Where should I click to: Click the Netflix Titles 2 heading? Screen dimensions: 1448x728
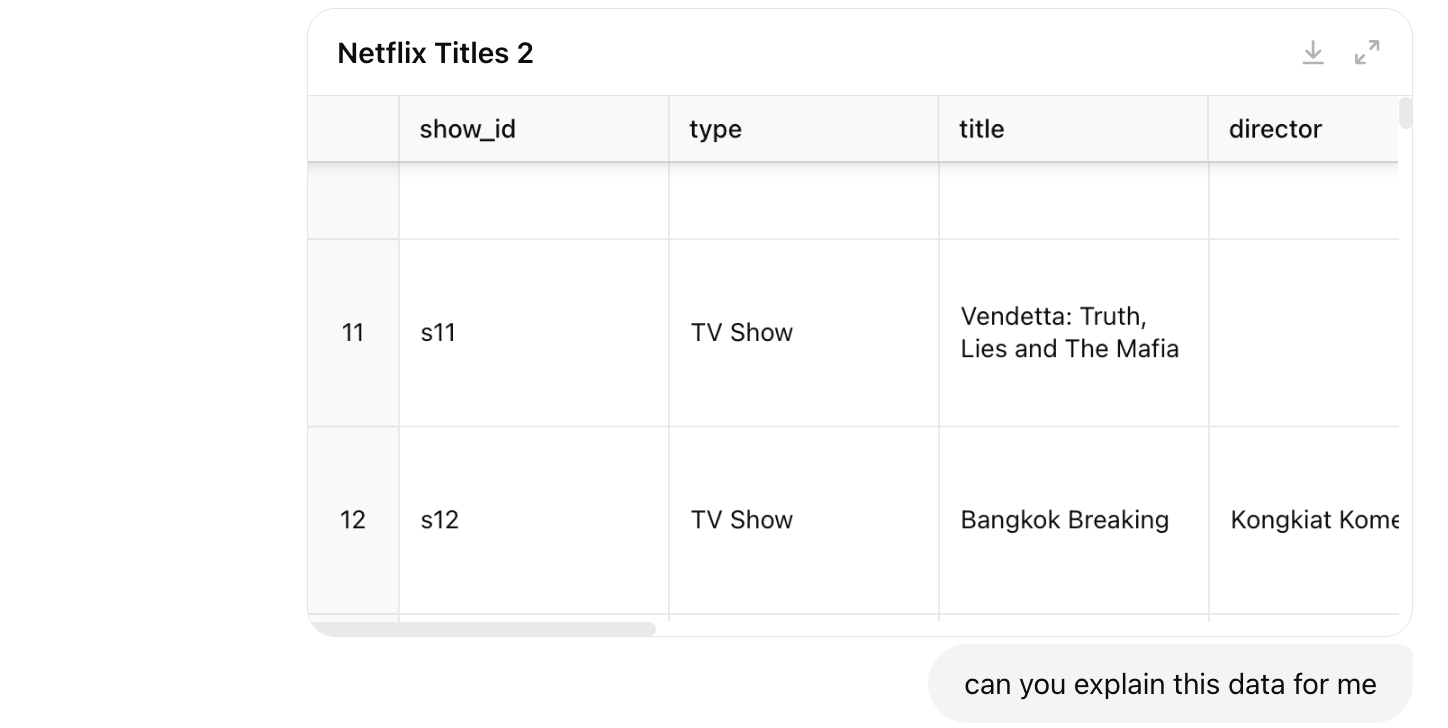point(435,53)
